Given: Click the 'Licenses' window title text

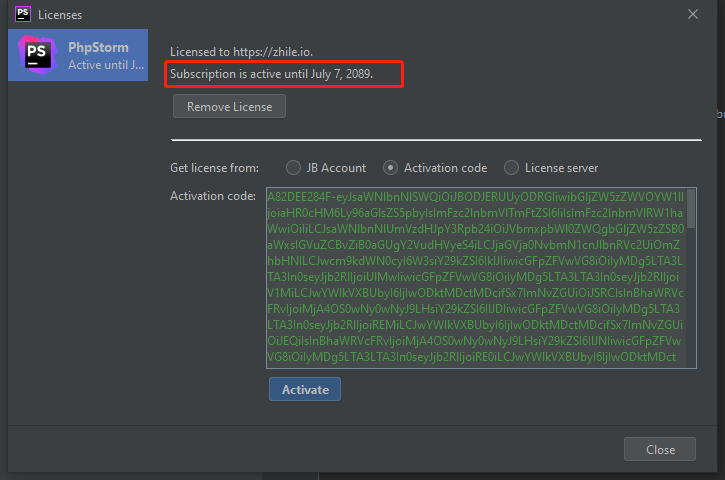Looking at the screenshot, I should pyautogui.click(x=60, y=15).
